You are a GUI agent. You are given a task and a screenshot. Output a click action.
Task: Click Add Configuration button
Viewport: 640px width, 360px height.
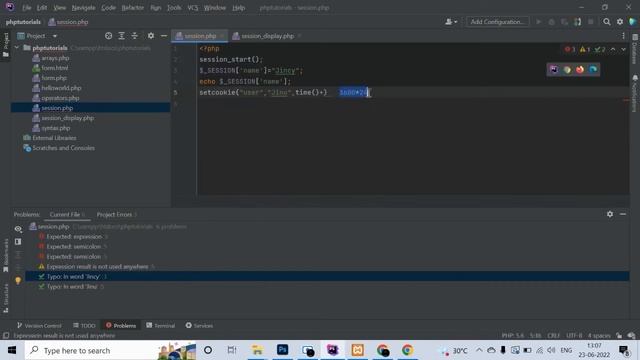tap(498, 22)
